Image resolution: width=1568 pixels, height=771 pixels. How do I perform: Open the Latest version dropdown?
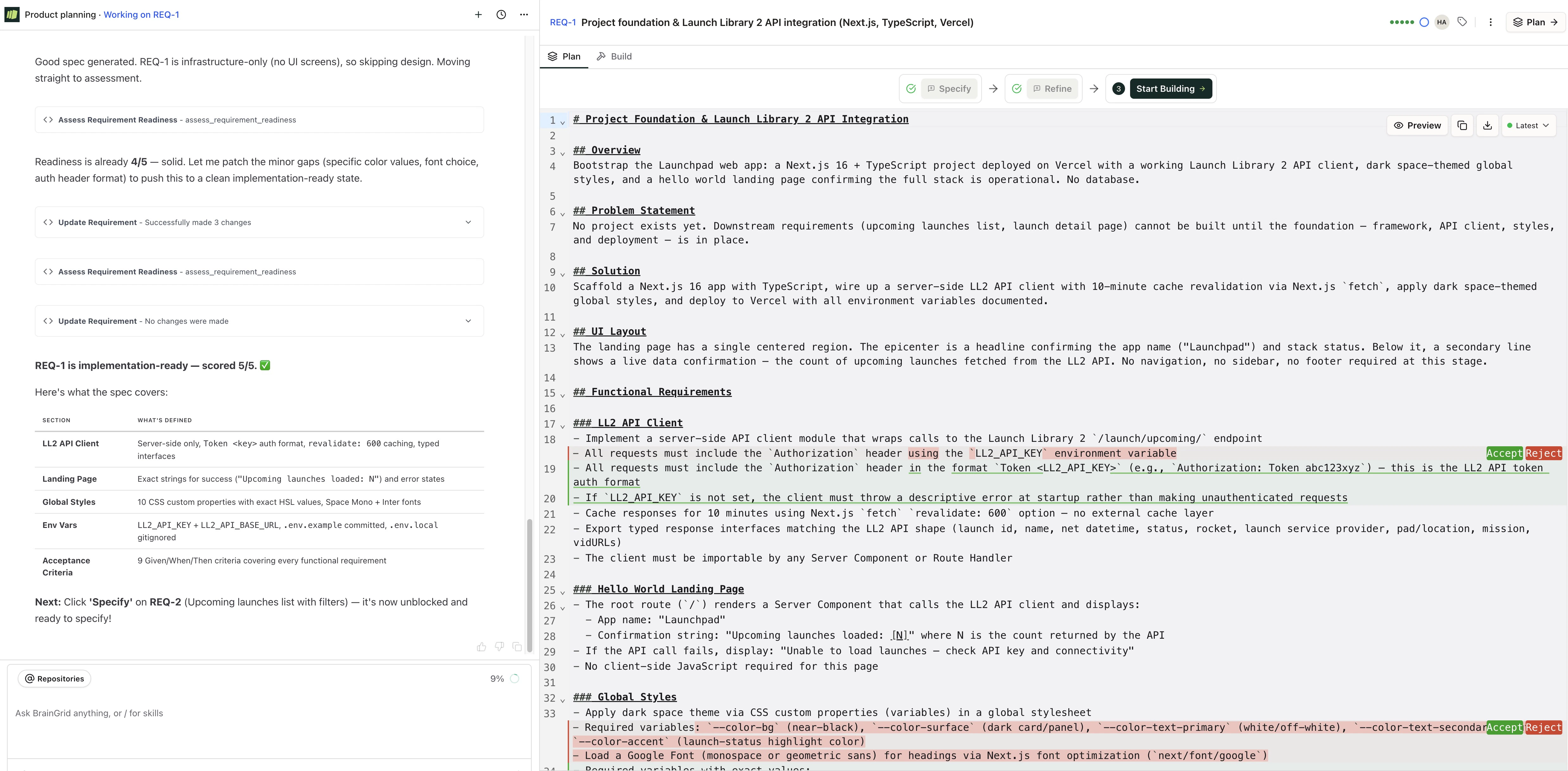(x=1528, y=125)
